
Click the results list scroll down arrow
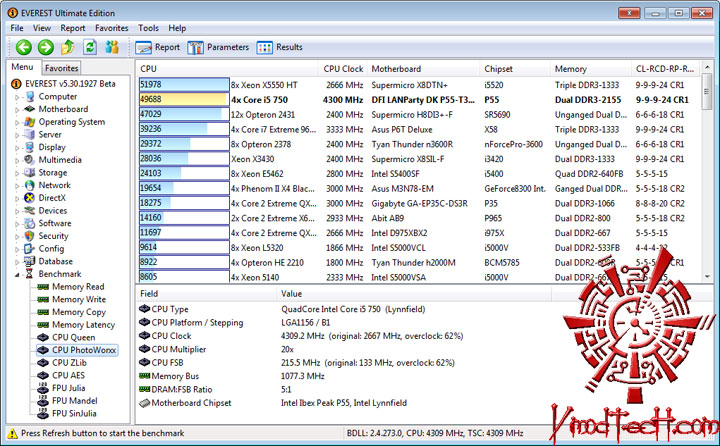click(707, 277)
